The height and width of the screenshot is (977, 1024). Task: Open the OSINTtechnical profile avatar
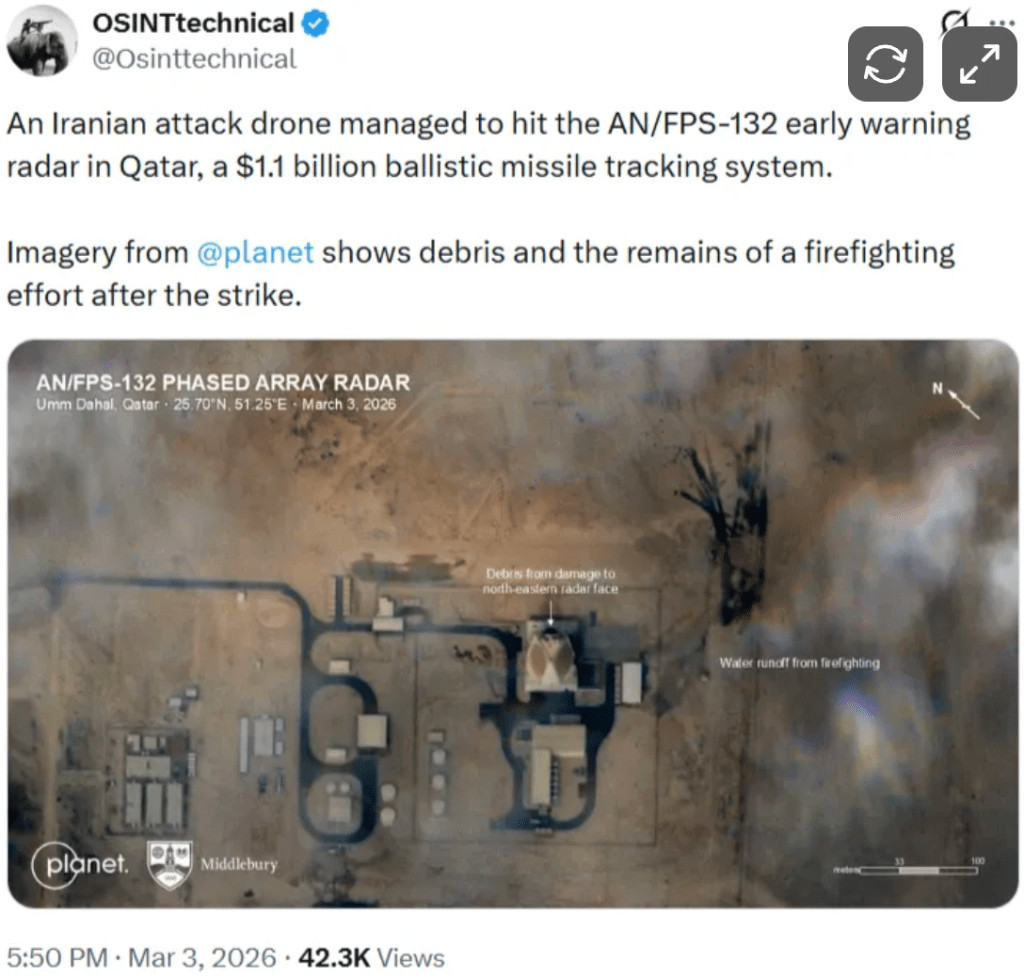point(41,41)
